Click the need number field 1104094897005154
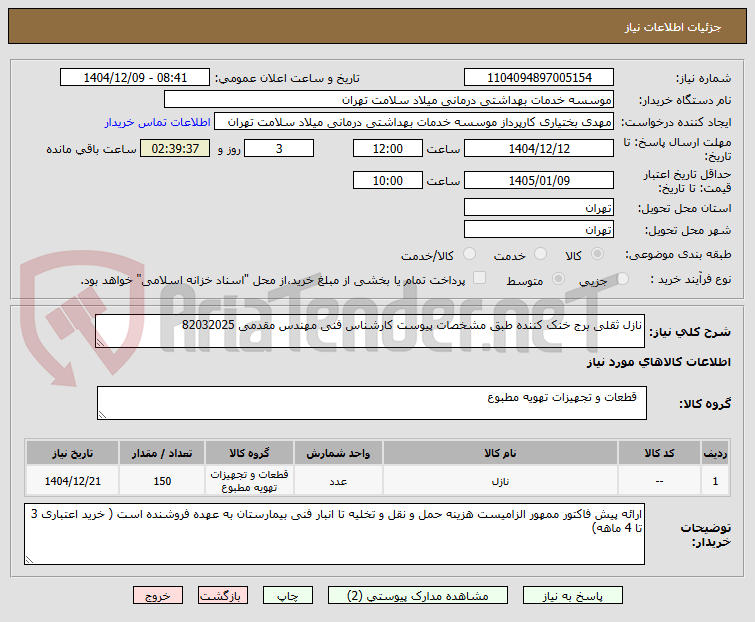The image size is (755, 622). click(x=539, y=78)
